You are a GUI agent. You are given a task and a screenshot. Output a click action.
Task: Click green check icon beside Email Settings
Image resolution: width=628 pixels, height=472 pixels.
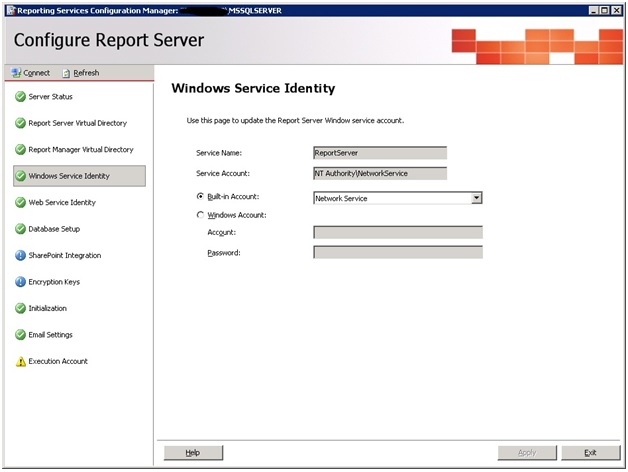pyautogui.click(x=20, y=335)
